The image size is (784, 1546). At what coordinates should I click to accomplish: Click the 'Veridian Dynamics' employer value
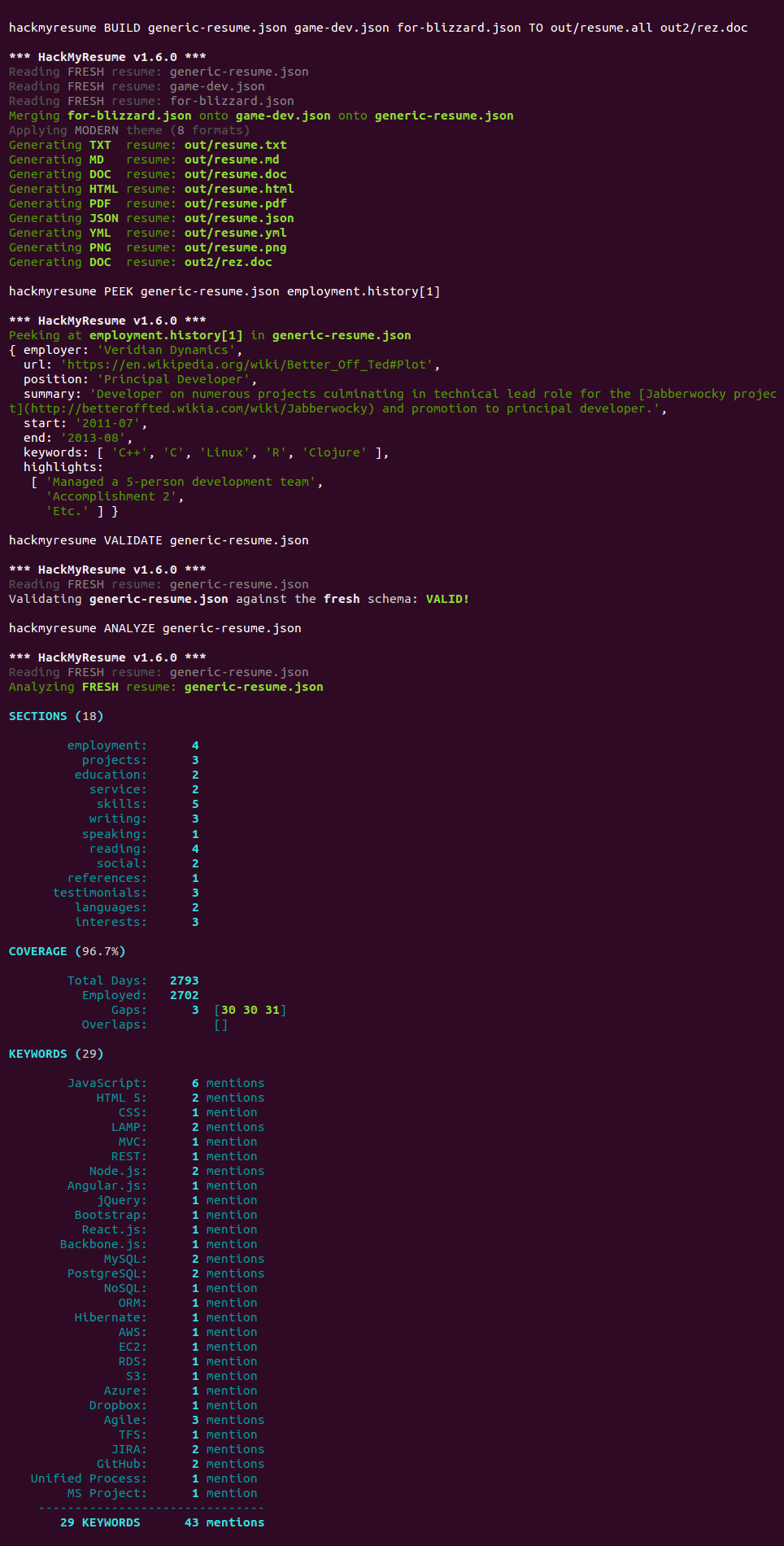pyautogui.click(x=167, y=350)
